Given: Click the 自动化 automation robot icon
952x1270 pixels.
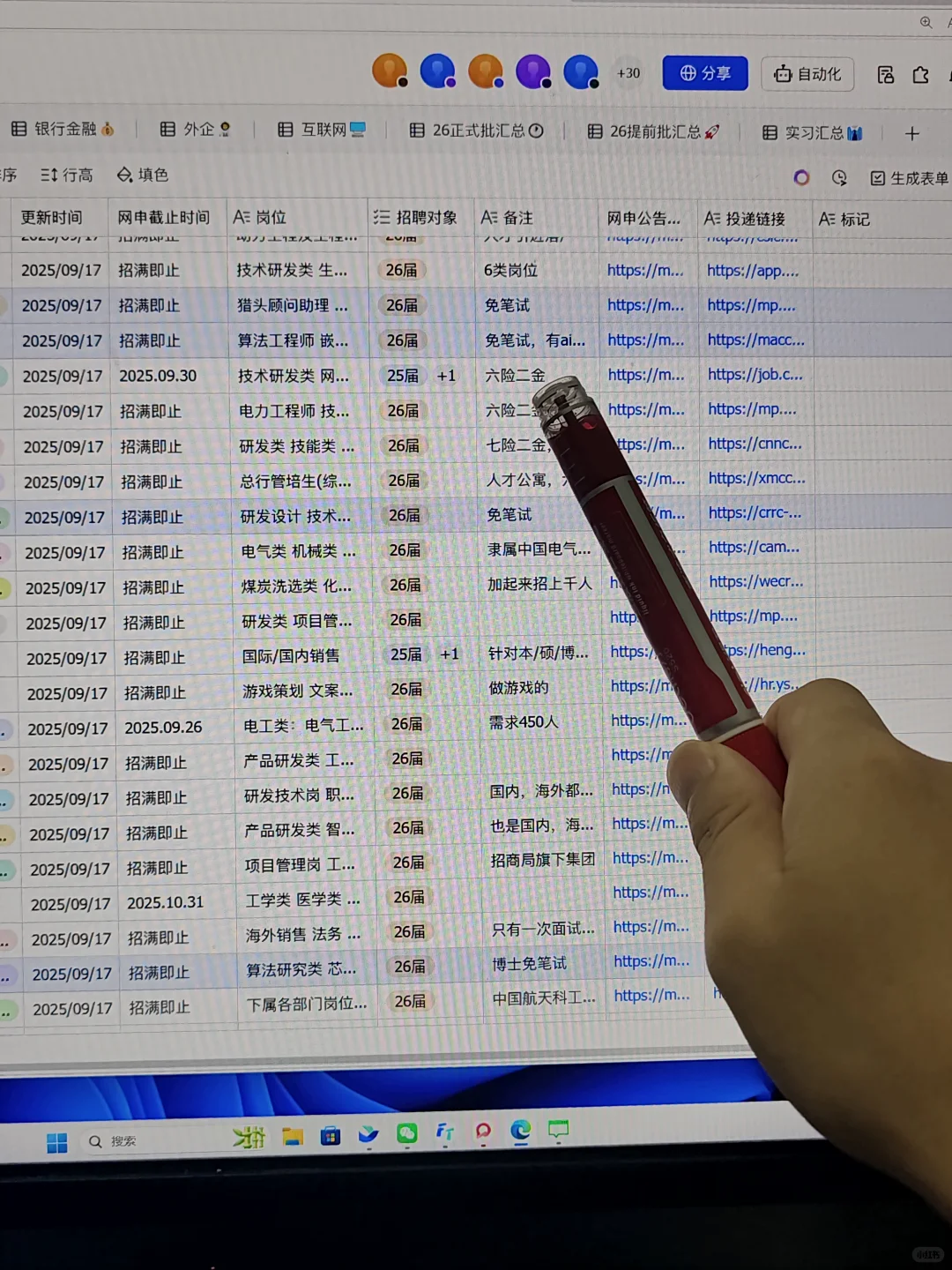Looking at the screenshot, I should pos(807,74).
